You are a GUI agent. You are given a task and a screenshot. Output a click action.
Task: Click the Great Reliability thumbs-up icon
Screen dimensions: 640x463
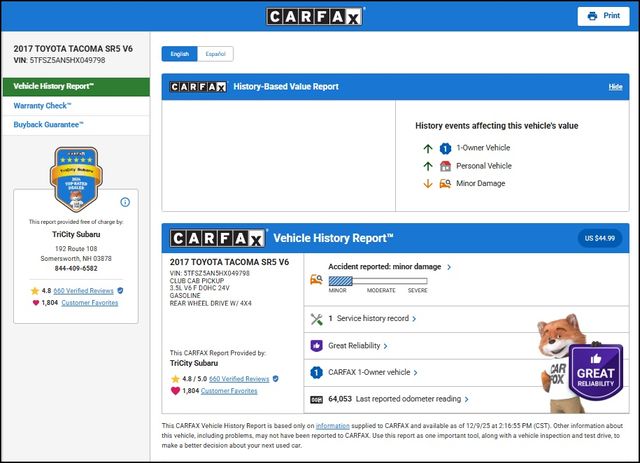[x=316, y=346]
